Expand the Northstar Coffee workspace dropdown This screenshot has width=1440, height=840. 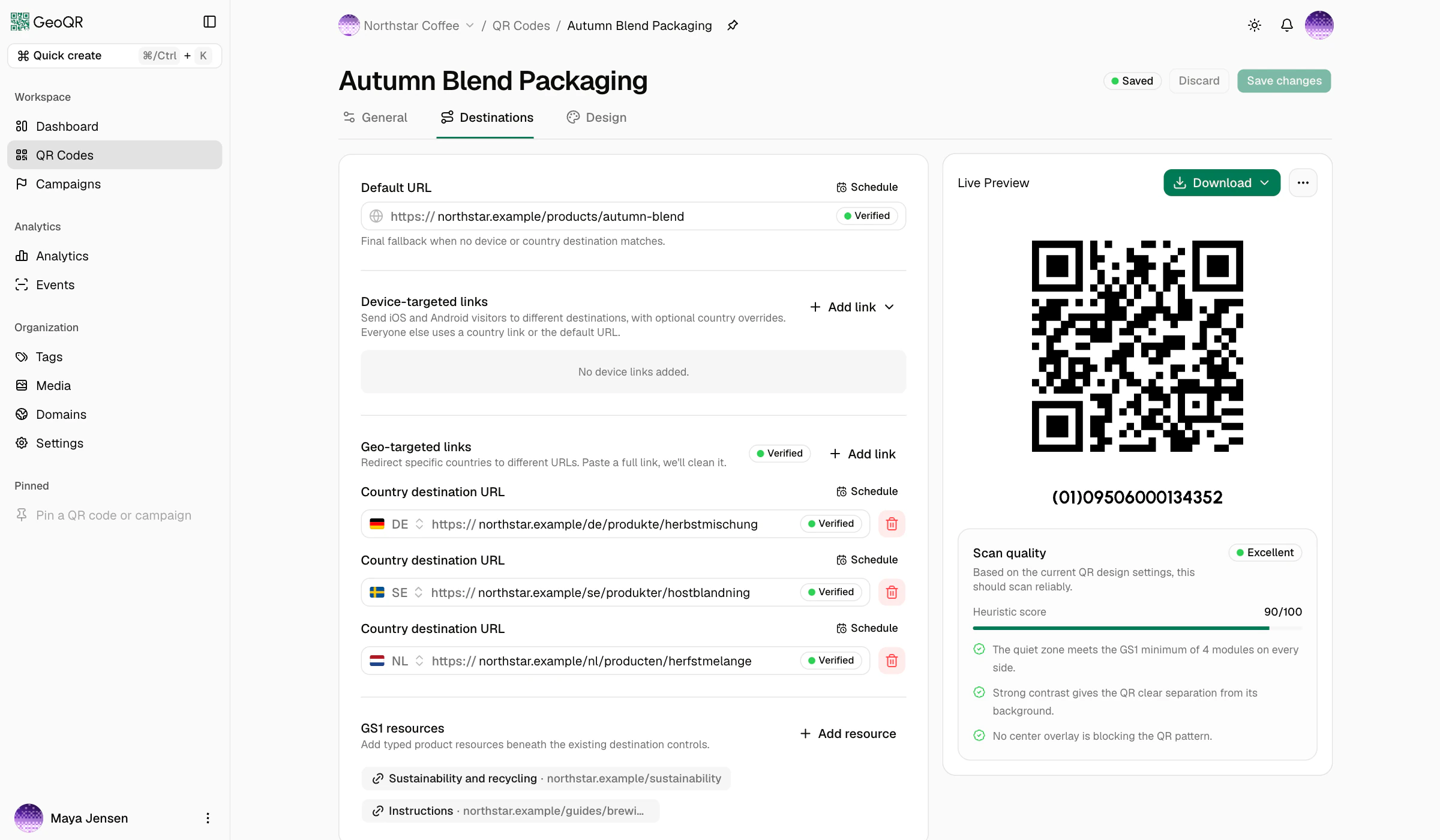[x=470, y=26]
